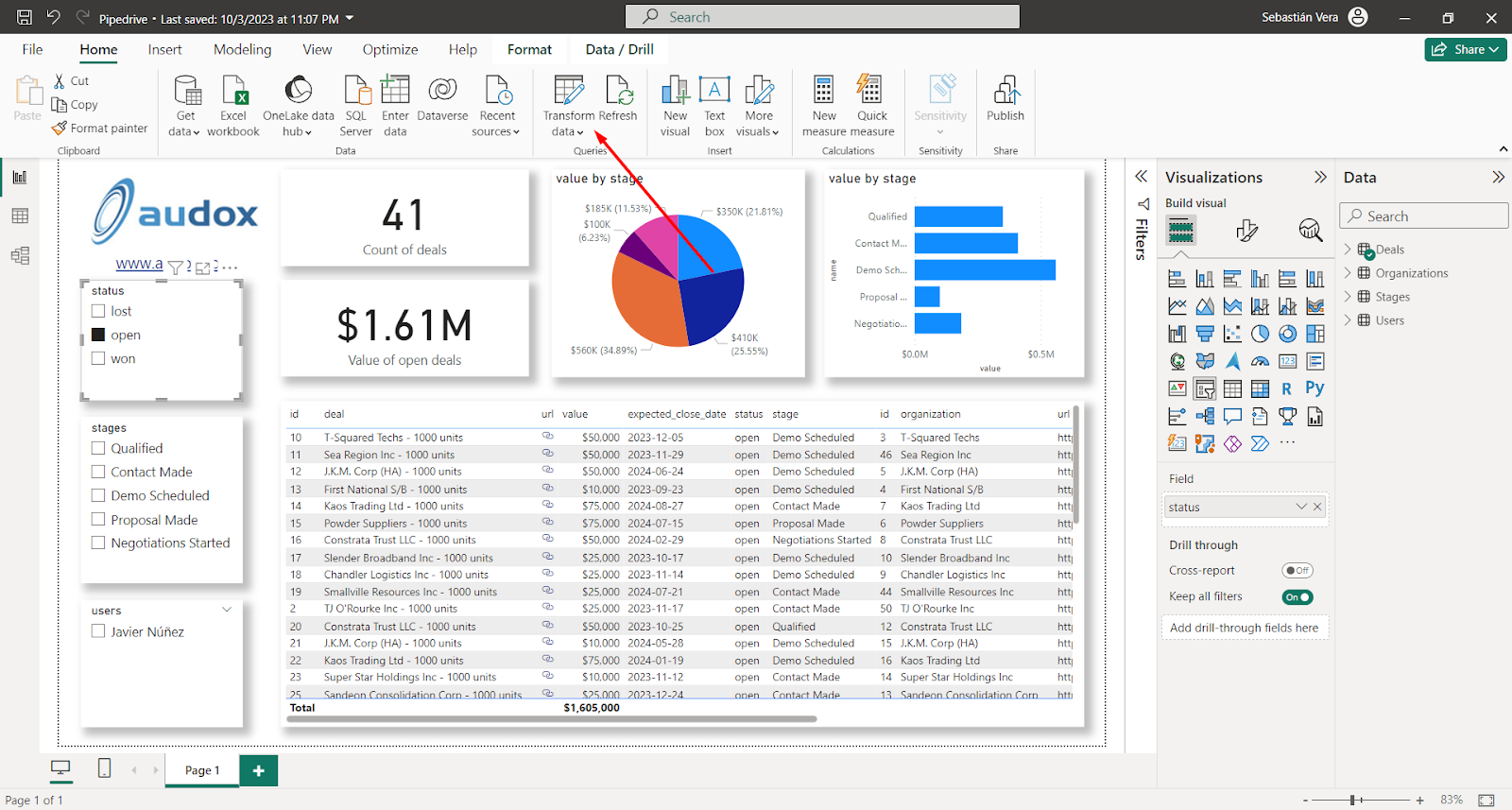
Task: Open the Format ribbon tab
Action: [x=529, y=49]
